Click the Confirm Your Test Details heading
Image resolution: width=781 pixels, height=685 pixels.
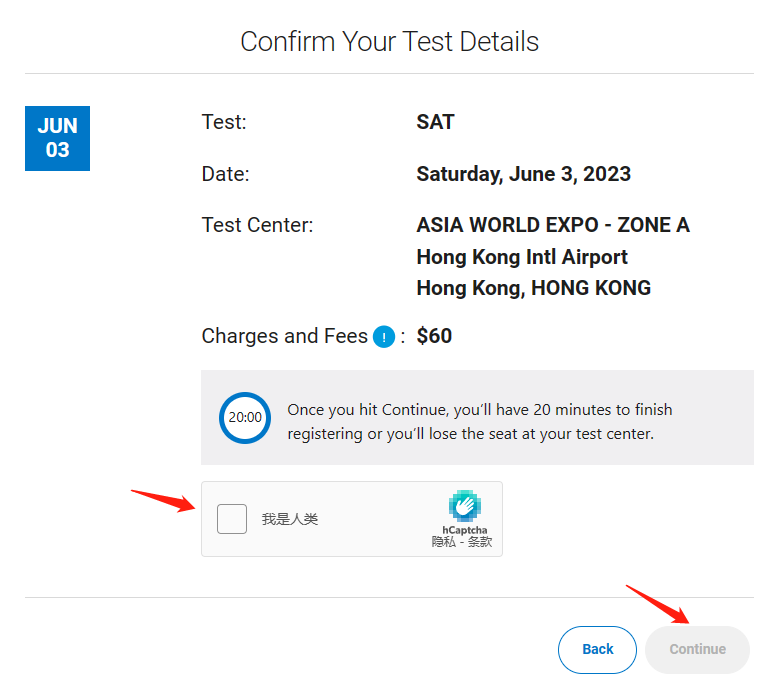tap(390, 41)
